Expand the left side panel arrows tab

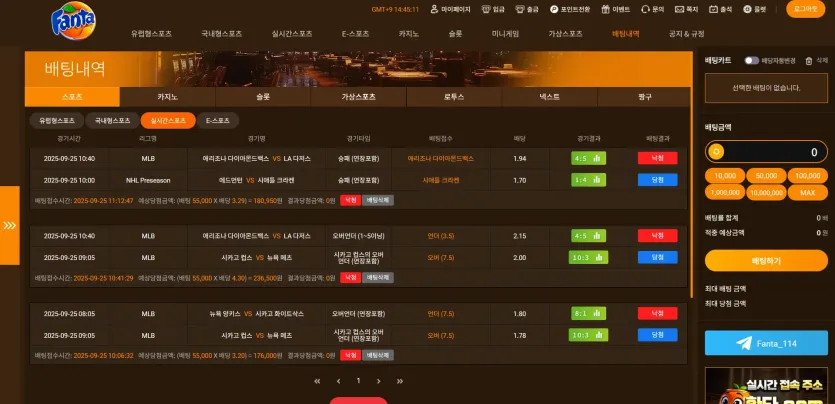click(10, 225)
